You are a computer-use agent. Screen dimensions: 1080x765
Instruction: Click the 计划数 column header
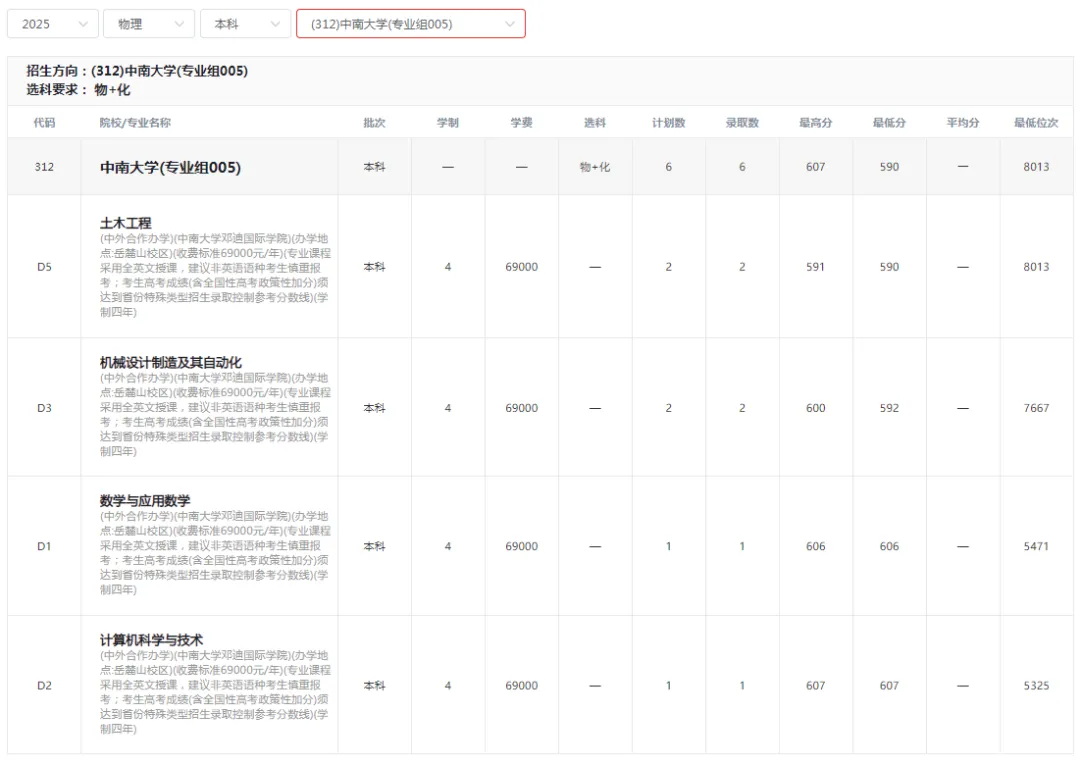pyautogui.click(x=669, y=123)
